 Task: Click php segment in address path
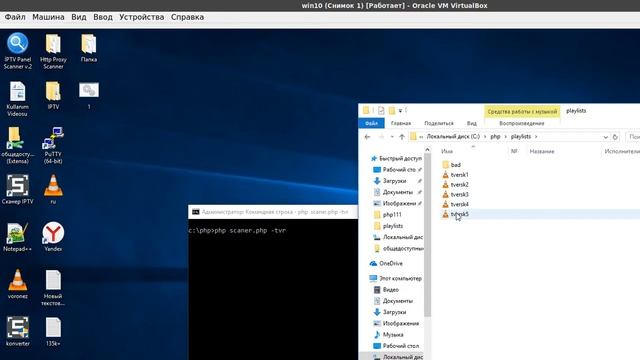coord(495,136)
